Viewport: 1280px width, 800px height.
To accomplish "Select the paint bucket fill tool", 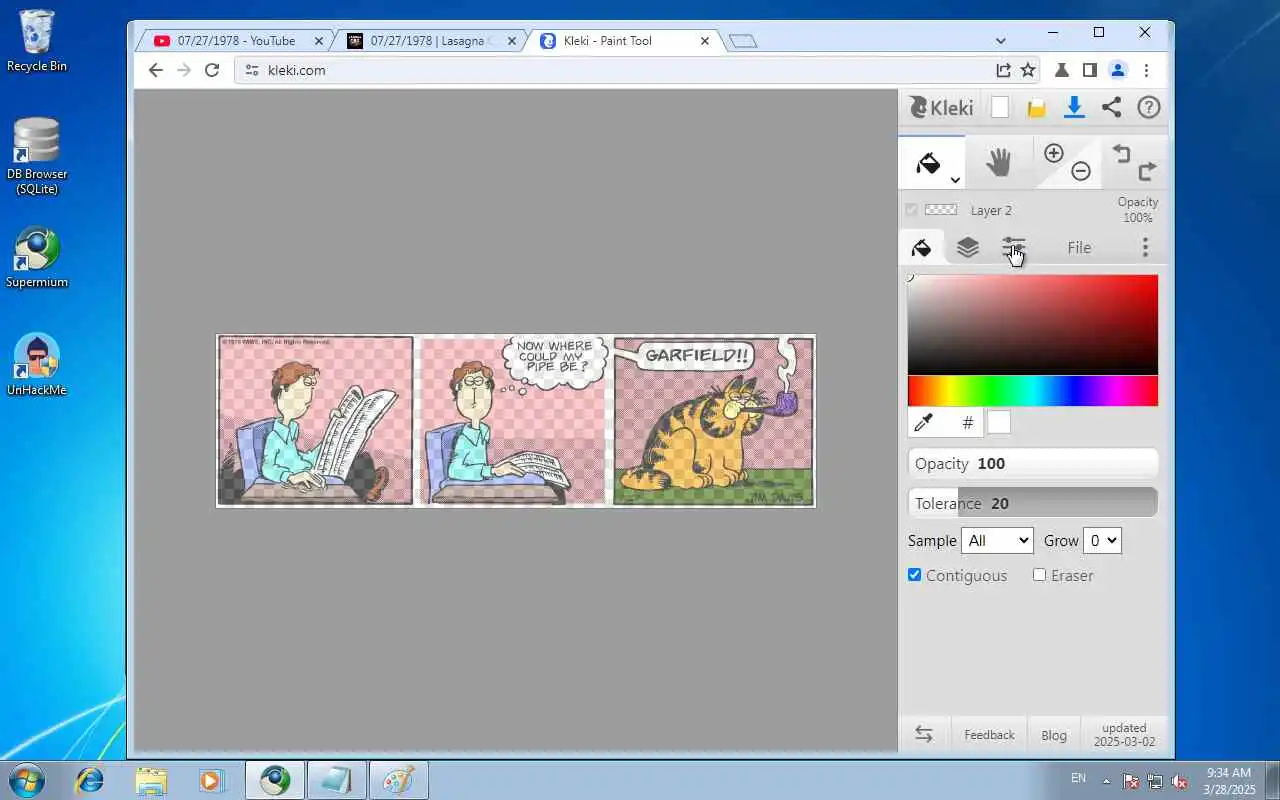I will click(x=931, y=163).
